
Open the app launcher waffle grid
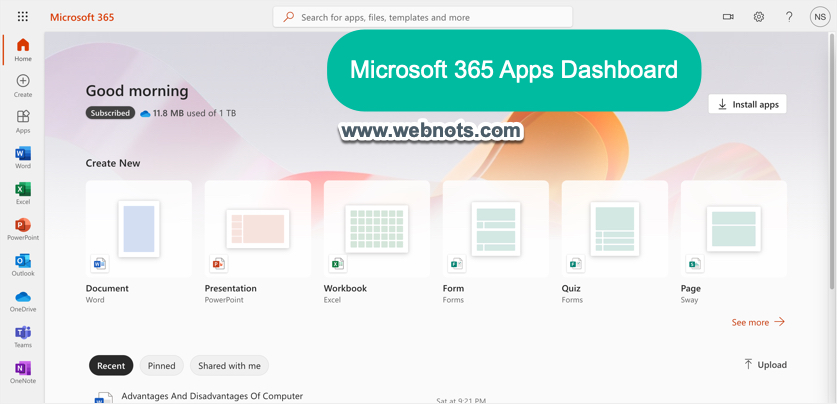tap(22, 17)
